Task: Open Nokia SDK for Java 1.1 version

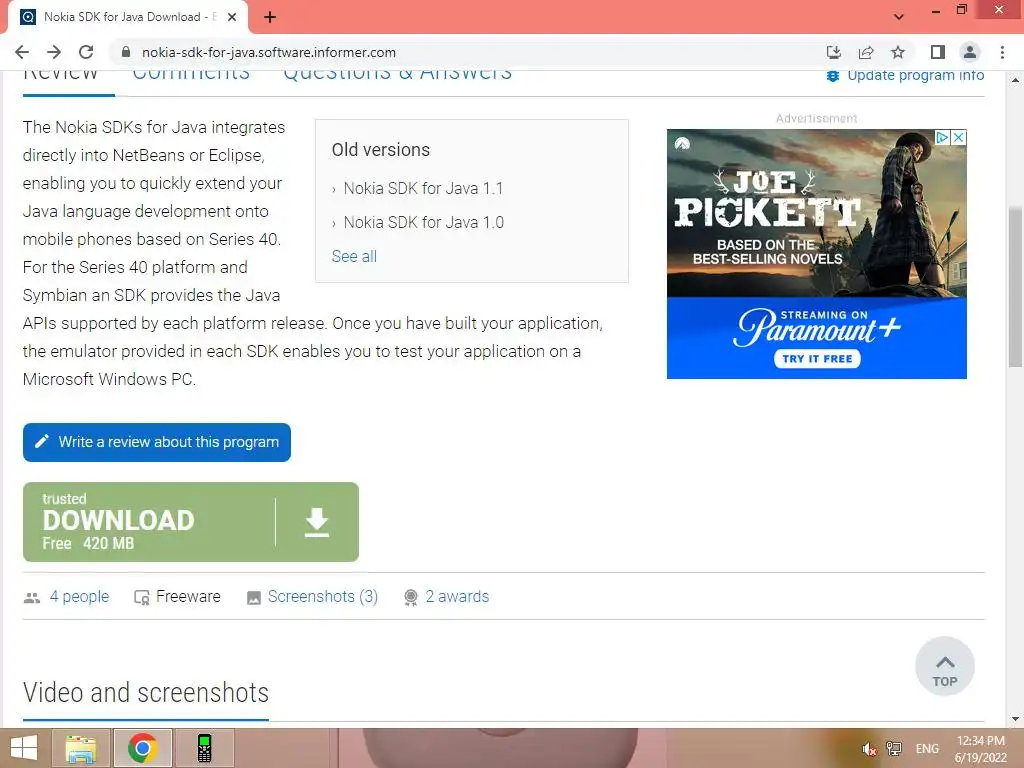Action: (x=423, y=188)
